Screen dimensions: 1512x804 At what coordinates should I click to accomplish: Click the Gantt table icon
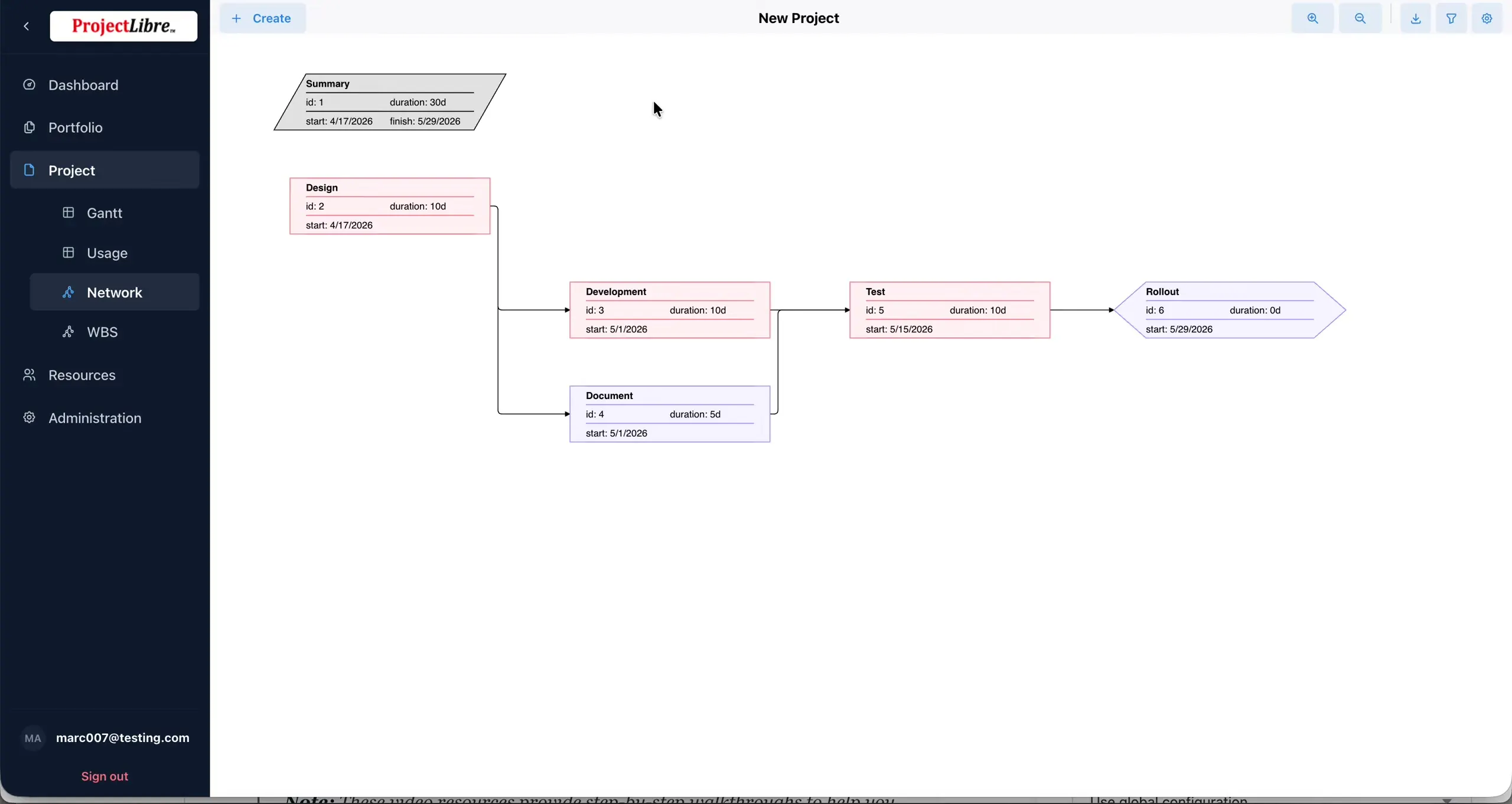click(x=69, y=213)
